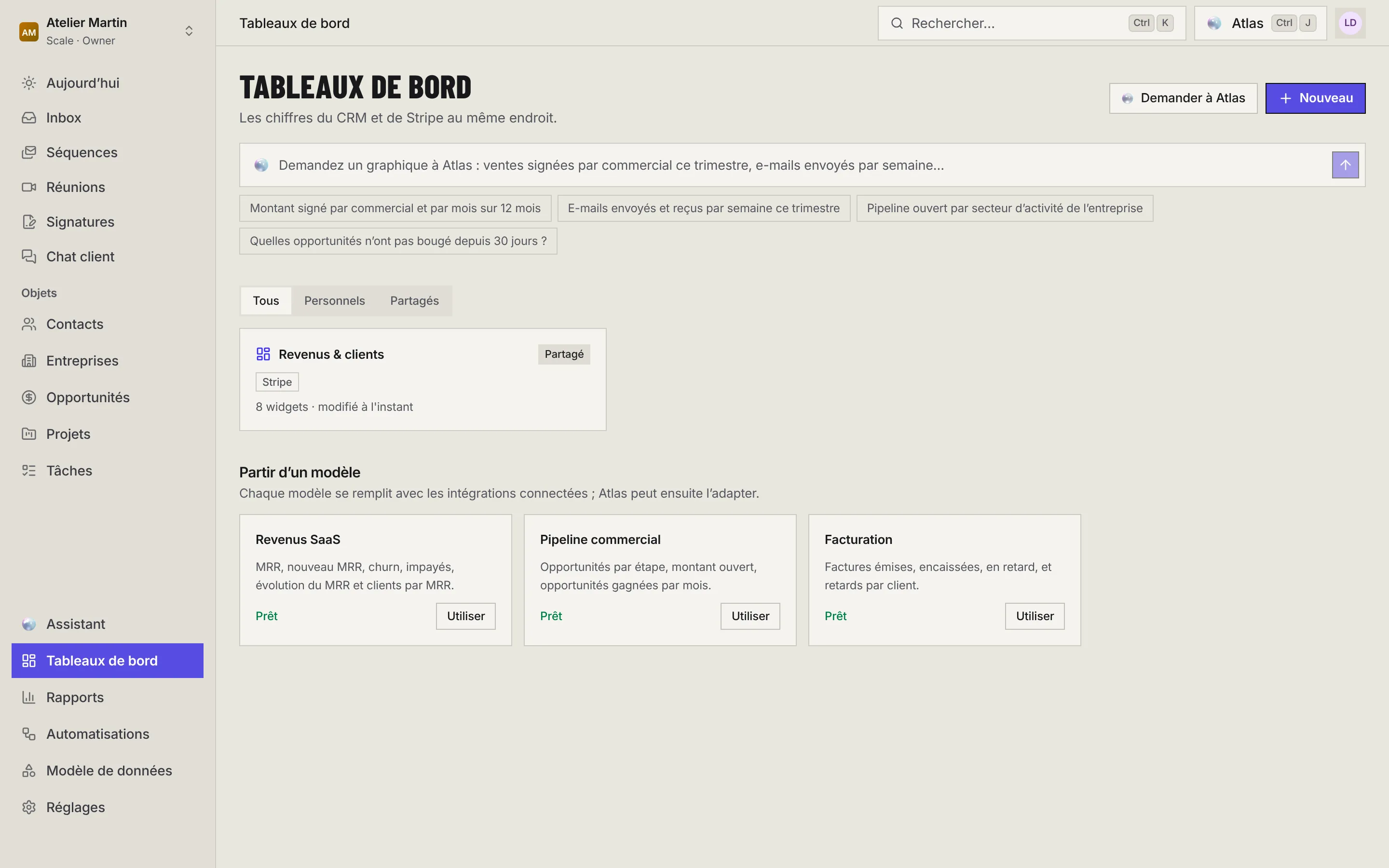Use the Facturation template
The image size is (1389, 868).
pos(1035,616)
